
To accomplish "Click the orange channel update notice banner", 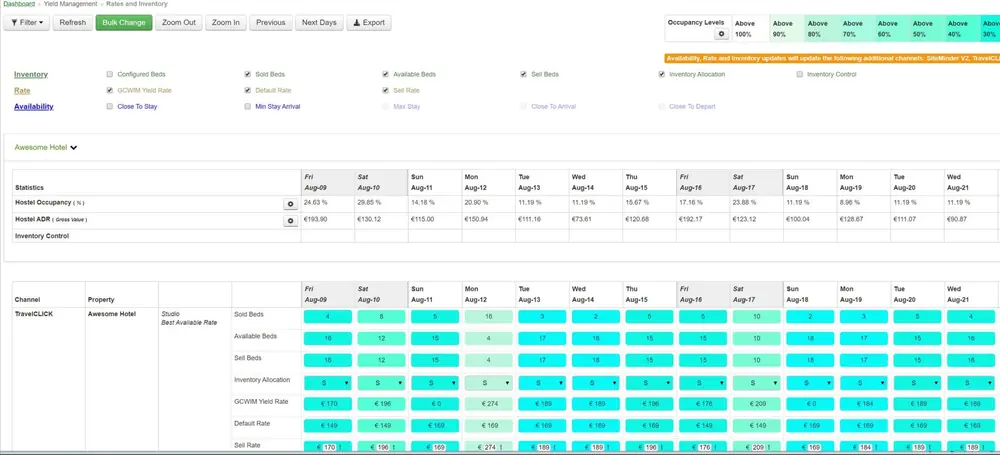I will [832, 58].
